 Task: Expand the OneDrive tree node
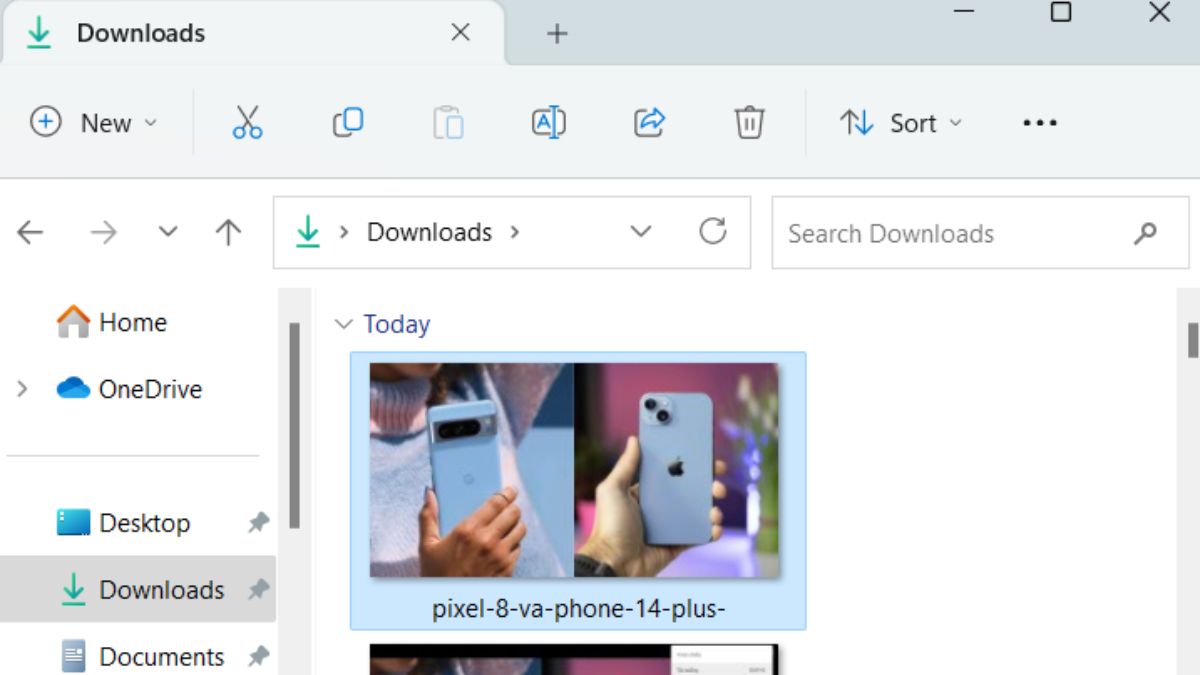pyautogui.click(x=22, y=389)
